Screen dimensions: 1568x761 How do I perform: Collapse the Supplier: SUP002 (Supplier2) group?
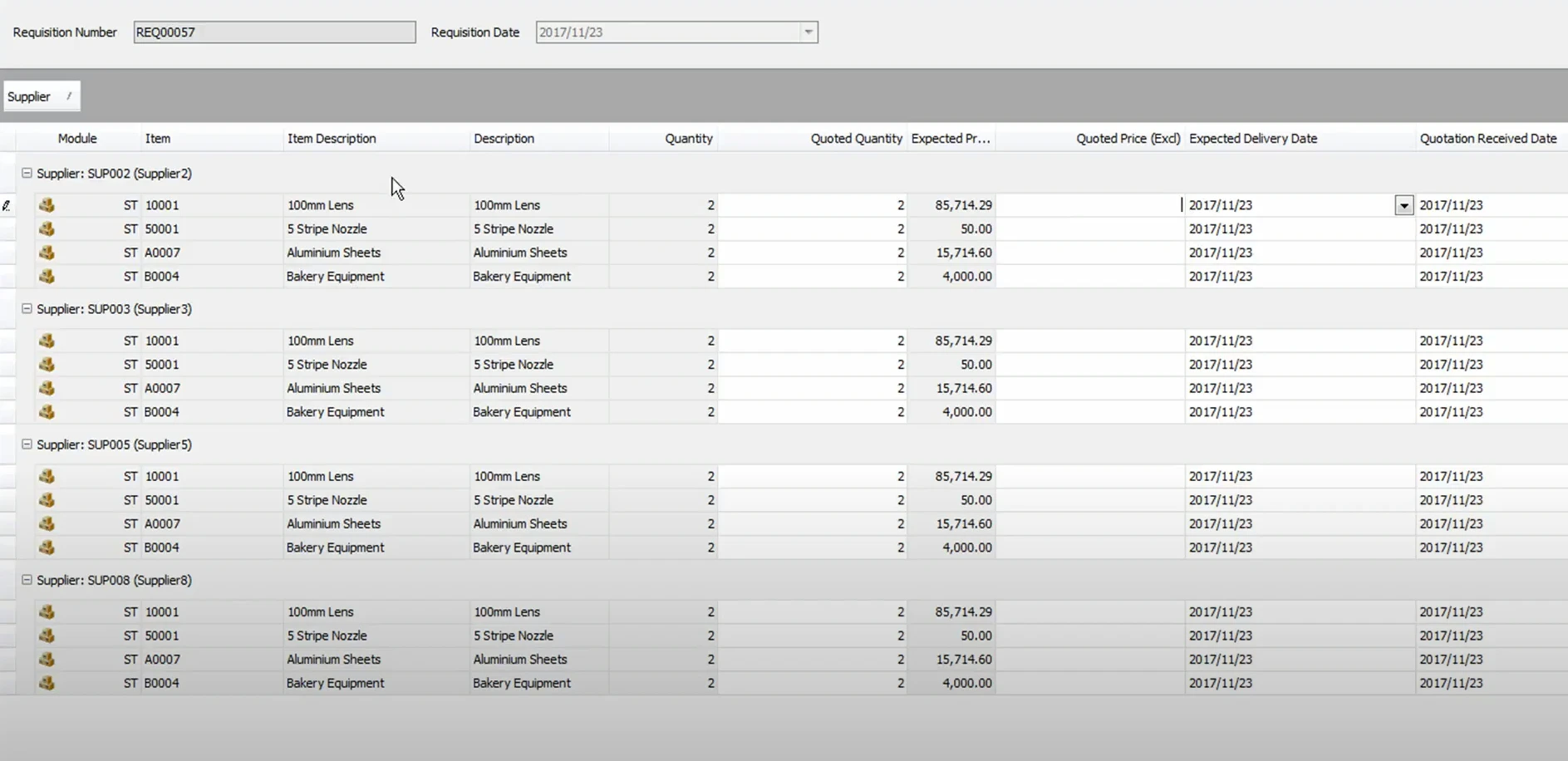pos(27,173)
